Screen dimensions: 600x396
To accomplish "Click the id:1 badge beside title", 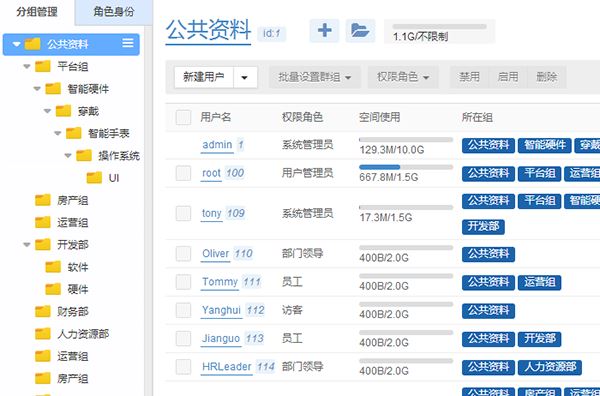I will pyautogui.click(x=272, y=34).
